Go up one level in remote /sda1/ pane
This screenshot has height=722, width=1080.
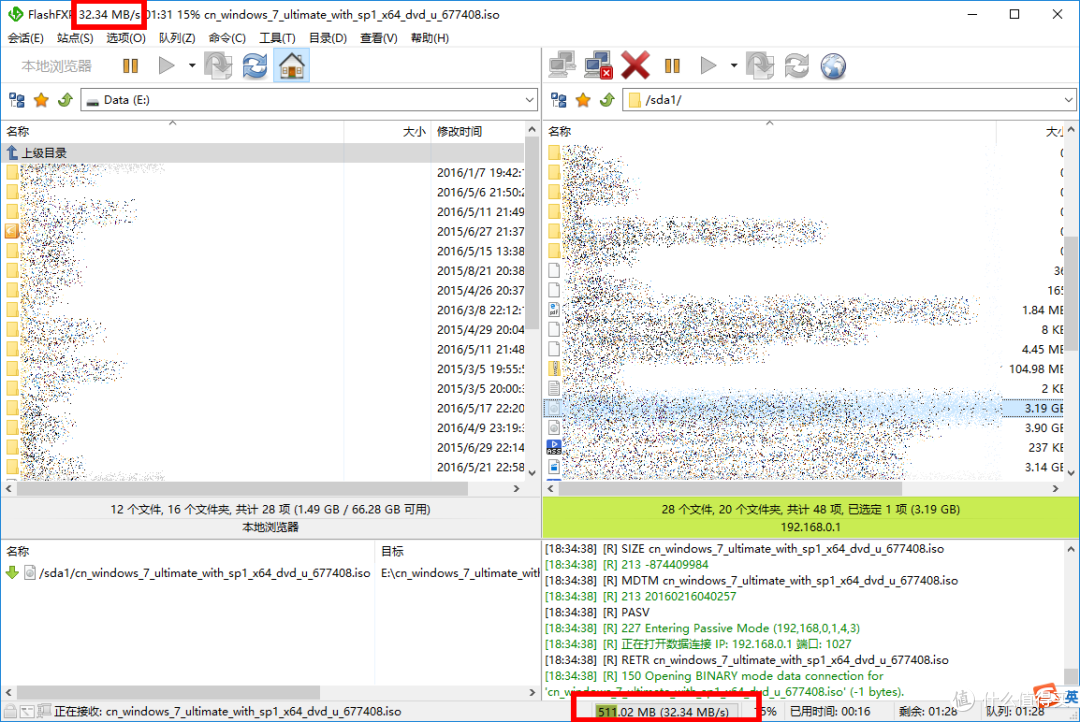pyautogui.click(x=607, y=101)
